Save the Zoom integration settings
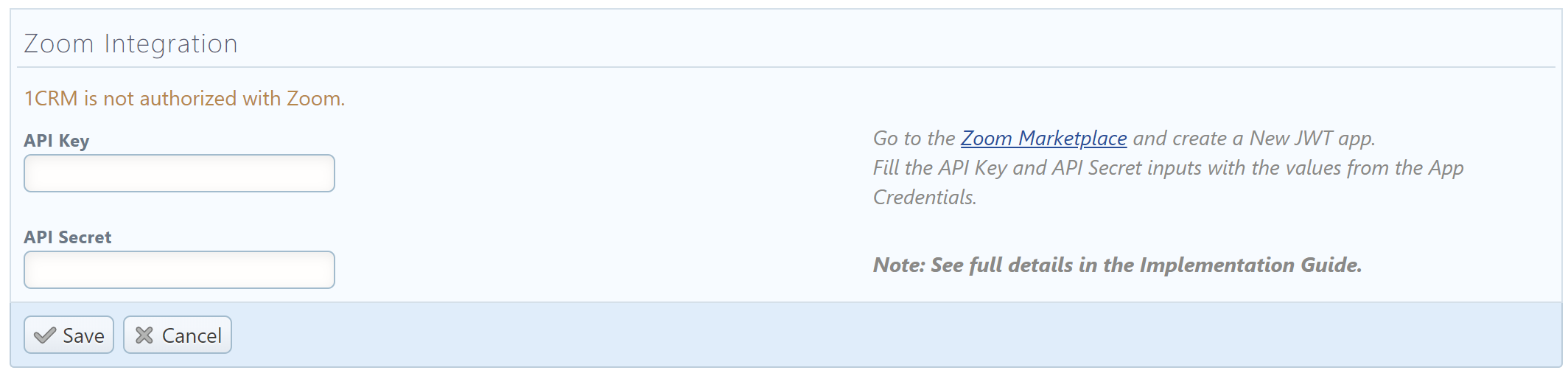The width and height of the screenshot is (1568, 373). (x=69, y=335)
